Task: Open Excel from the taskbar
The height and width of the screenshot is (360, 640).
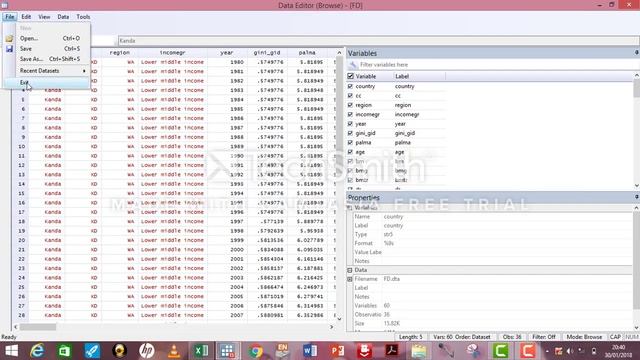Action: point(201,351)
